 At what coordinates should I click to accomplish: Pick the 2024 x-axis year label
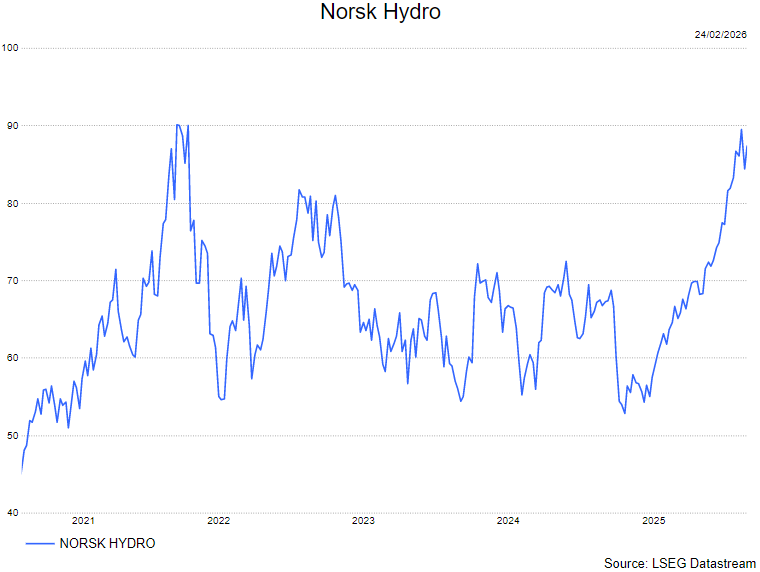point(508,521)
